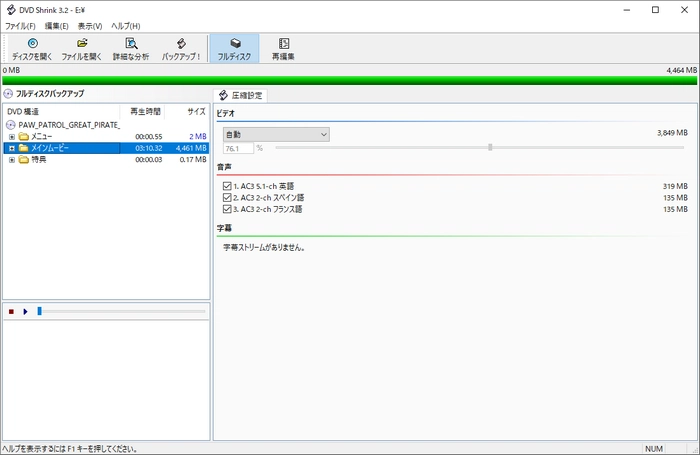Viewport: 700px width, 455px height.
Task: Click the ディスクを開く (Open Disc) icon
Action: click(32, 49)
